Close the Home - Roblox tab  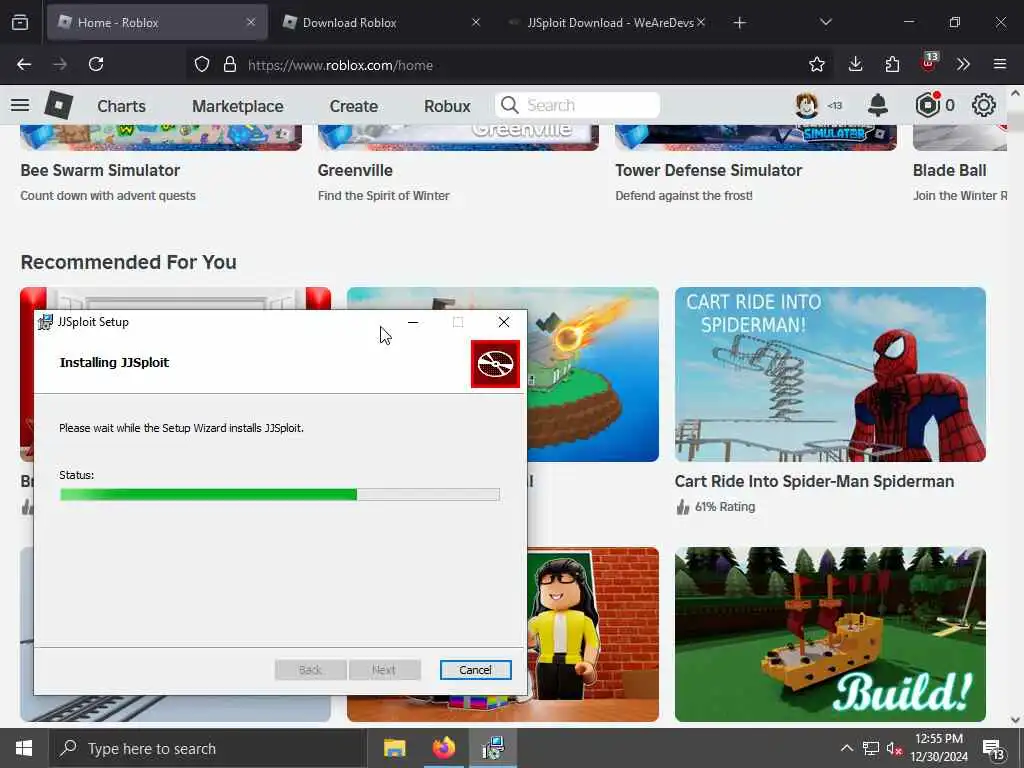pyautogui.click(x=251, y=23)
